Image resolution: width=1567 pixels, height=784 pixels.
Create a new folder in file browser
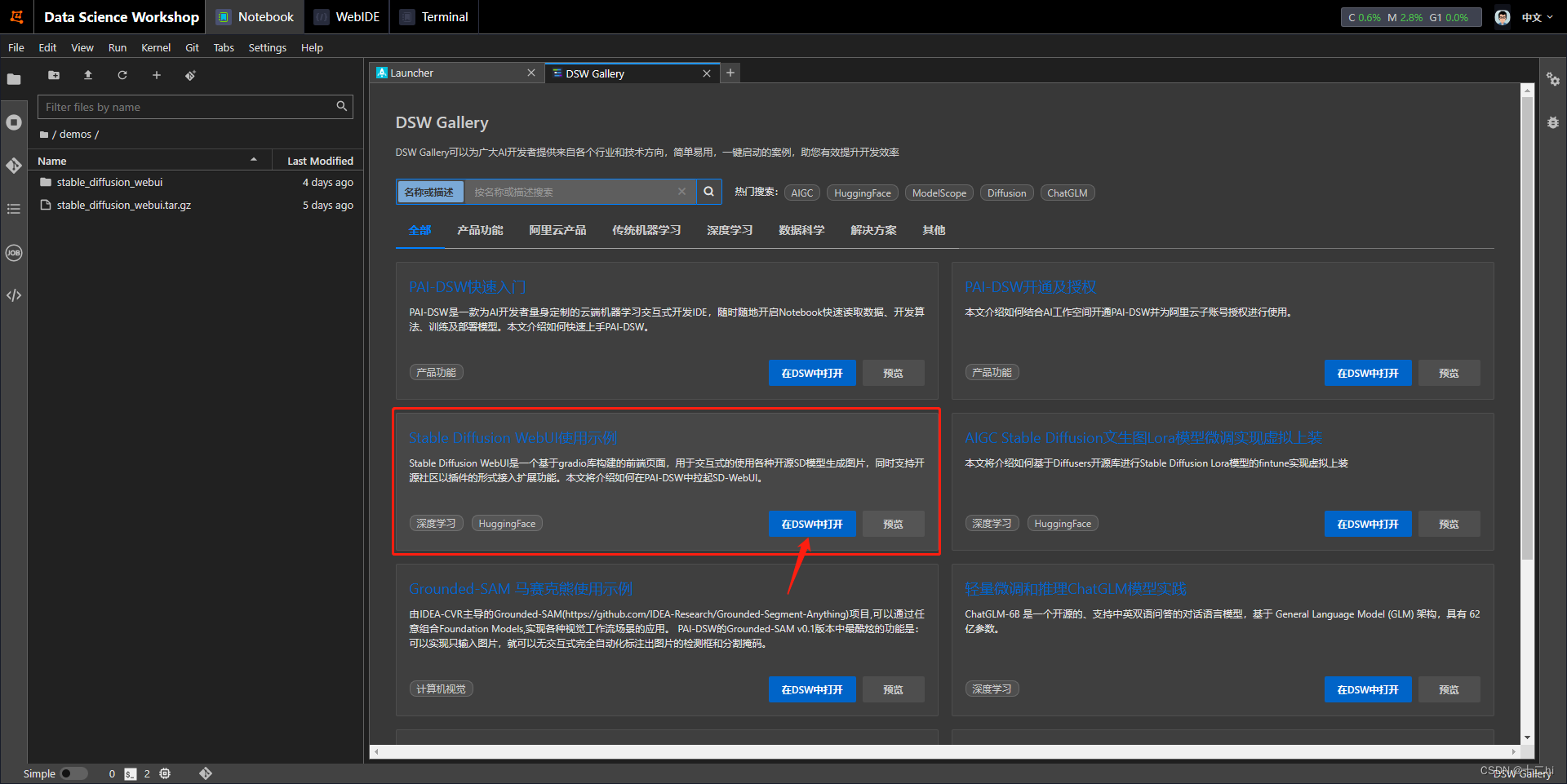coord(54,75)
